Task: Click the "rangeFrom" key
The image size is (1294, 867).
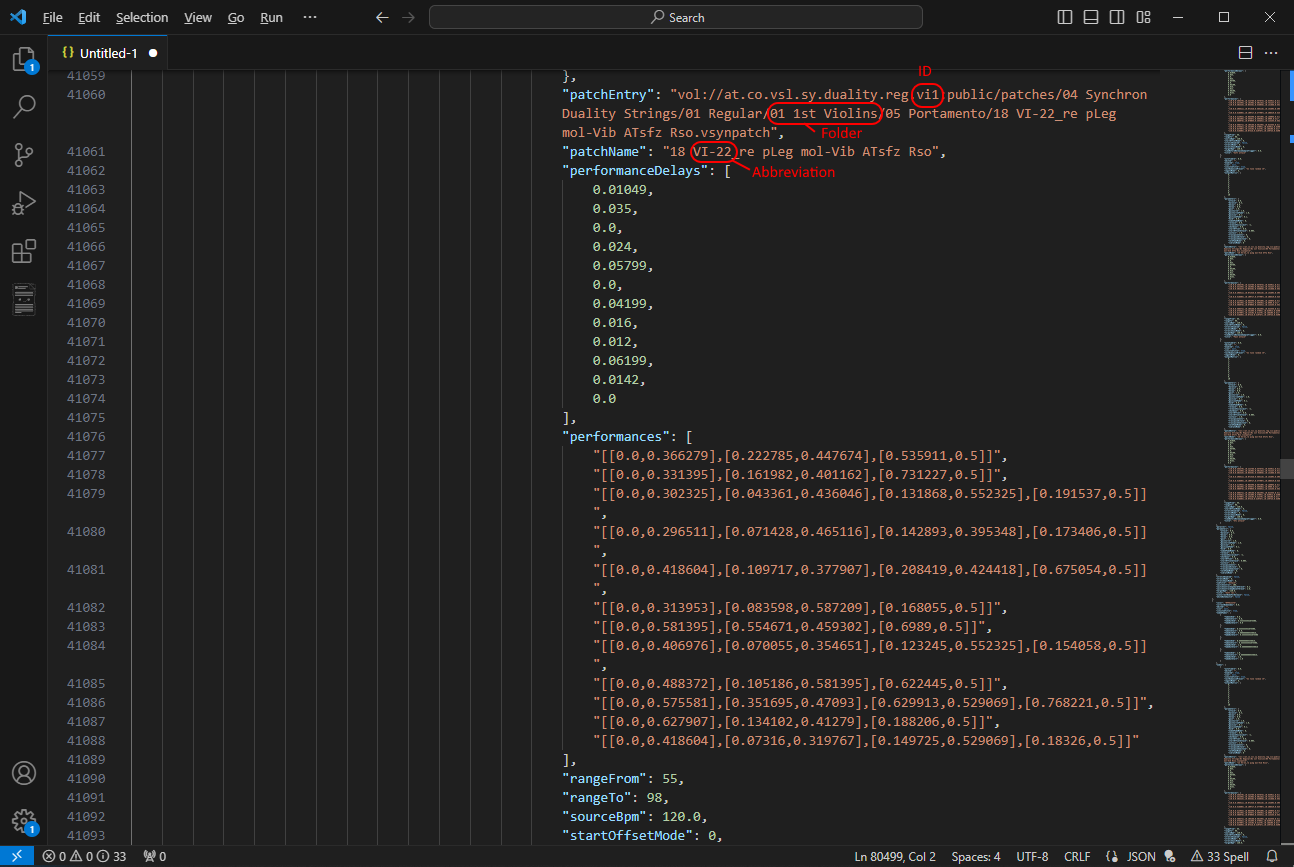Action: (605, 779)
